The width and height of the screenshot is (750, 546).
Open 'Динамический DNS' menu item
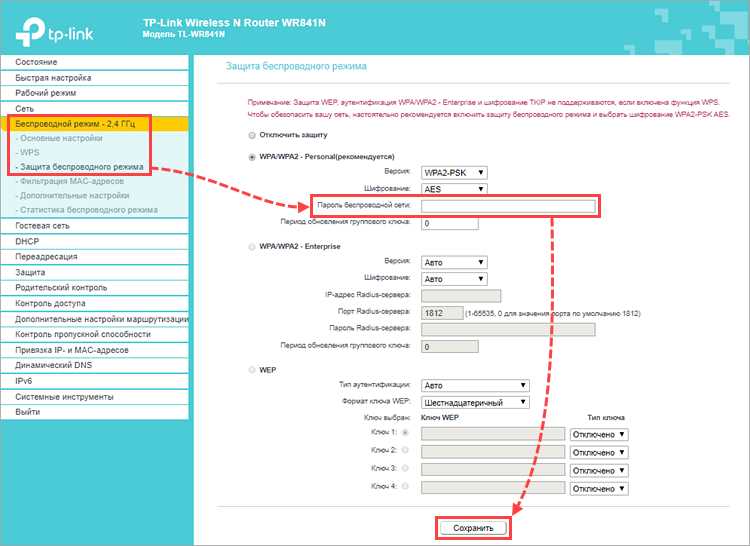(95, 365)
